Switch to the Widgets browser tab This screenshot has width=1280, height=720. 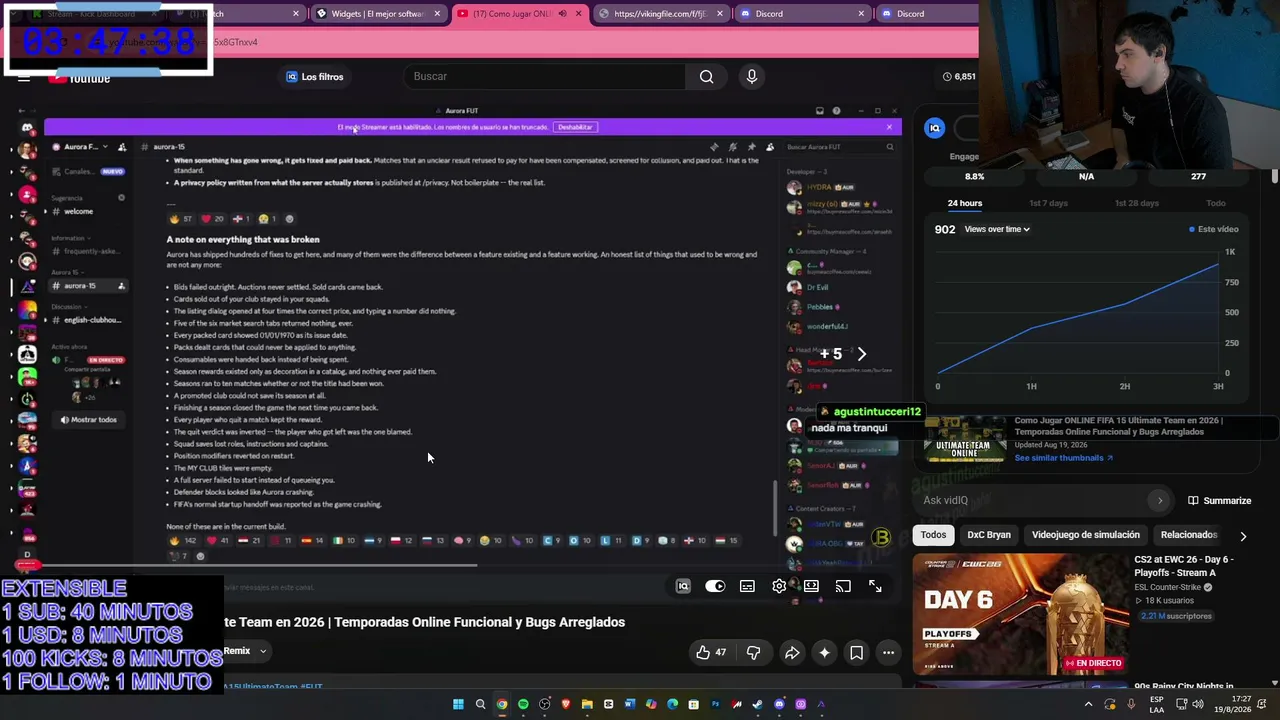(377, 14)
